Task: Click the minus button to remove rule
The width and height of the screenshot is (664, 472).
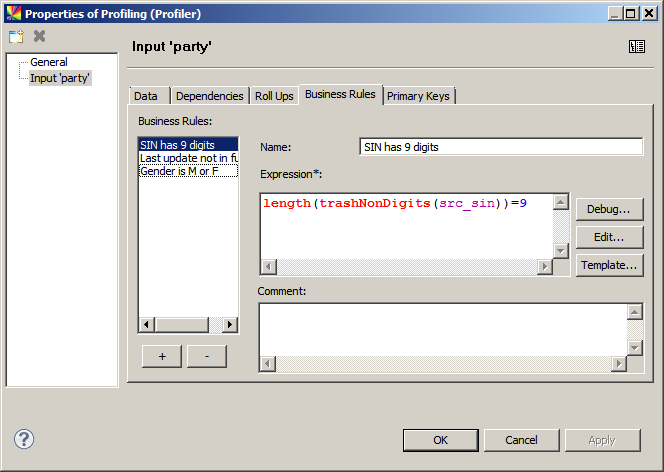Action: [206, 356]
